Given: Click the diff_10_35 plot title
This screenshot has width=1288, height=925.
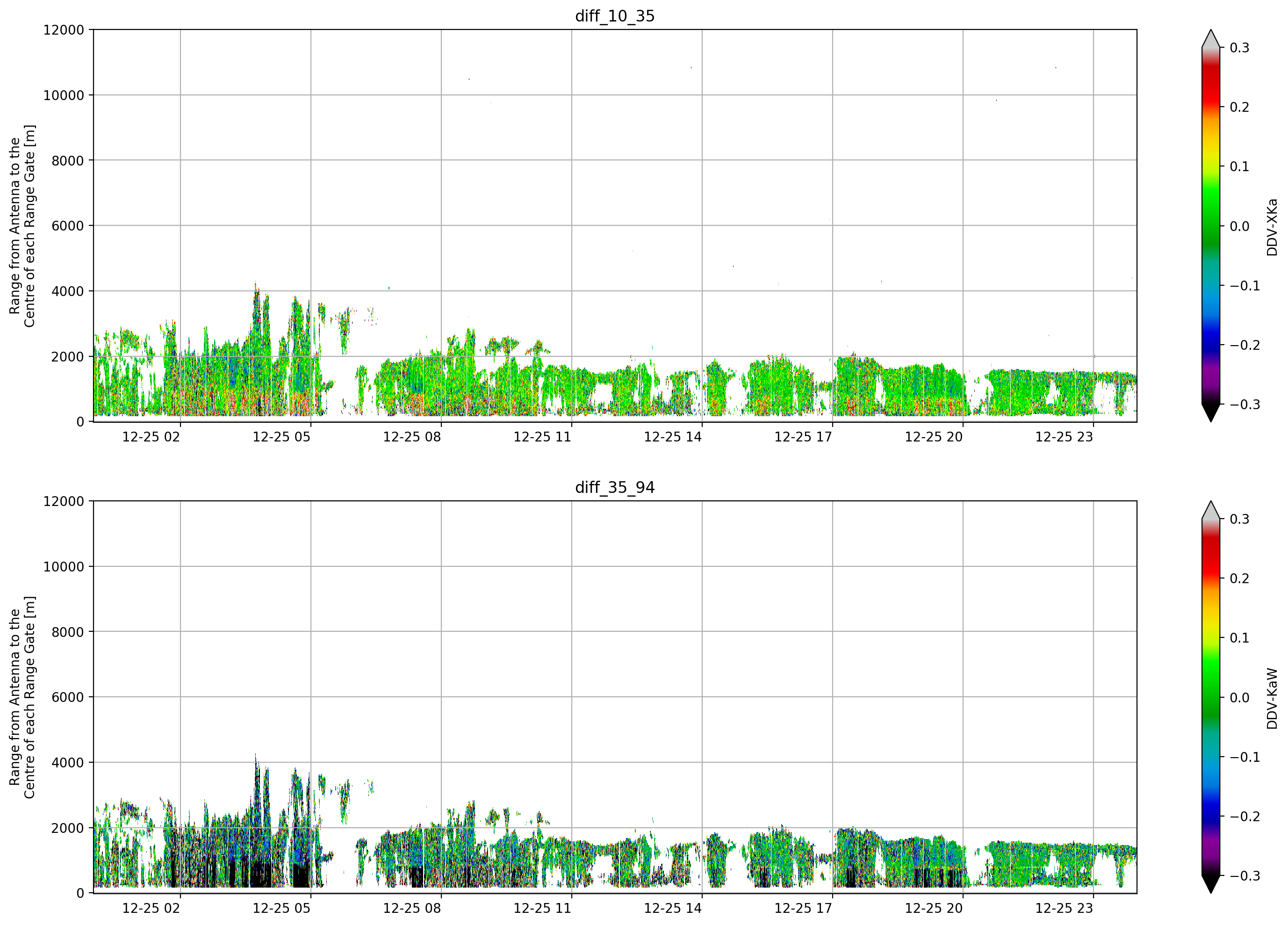Looking at the screenshot, I should coord(615,16).
